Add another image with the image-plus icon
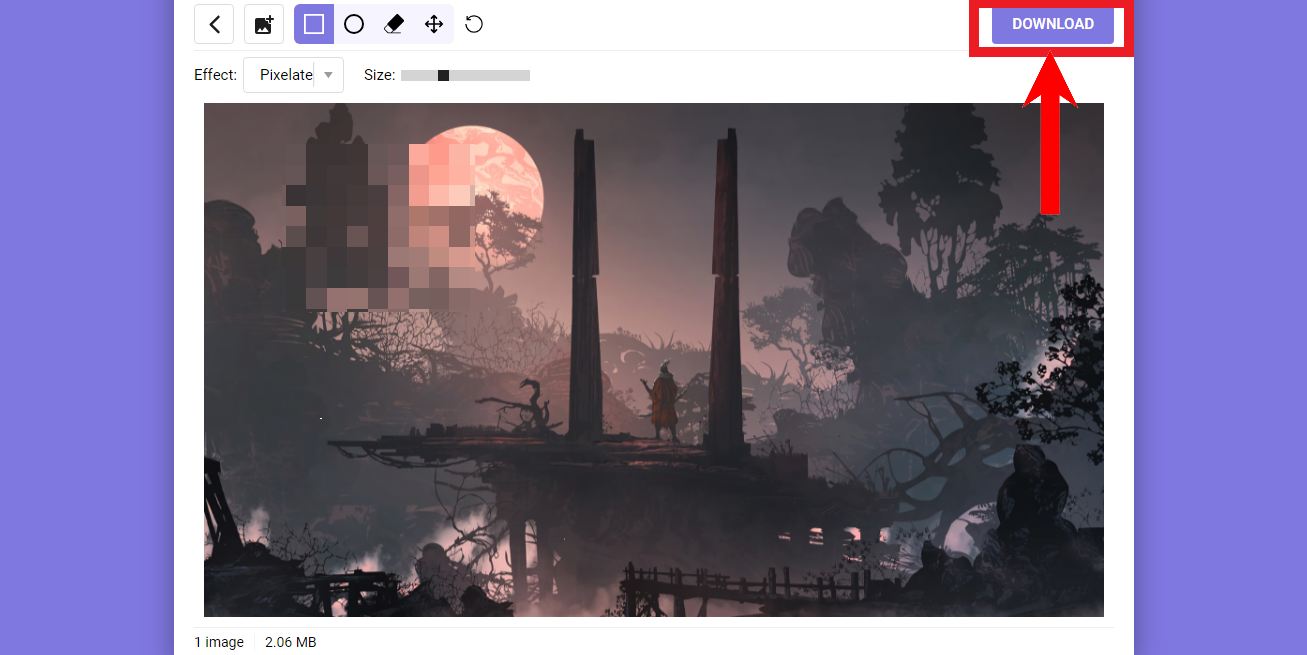The image size is (1307, 655). point(264,24)
